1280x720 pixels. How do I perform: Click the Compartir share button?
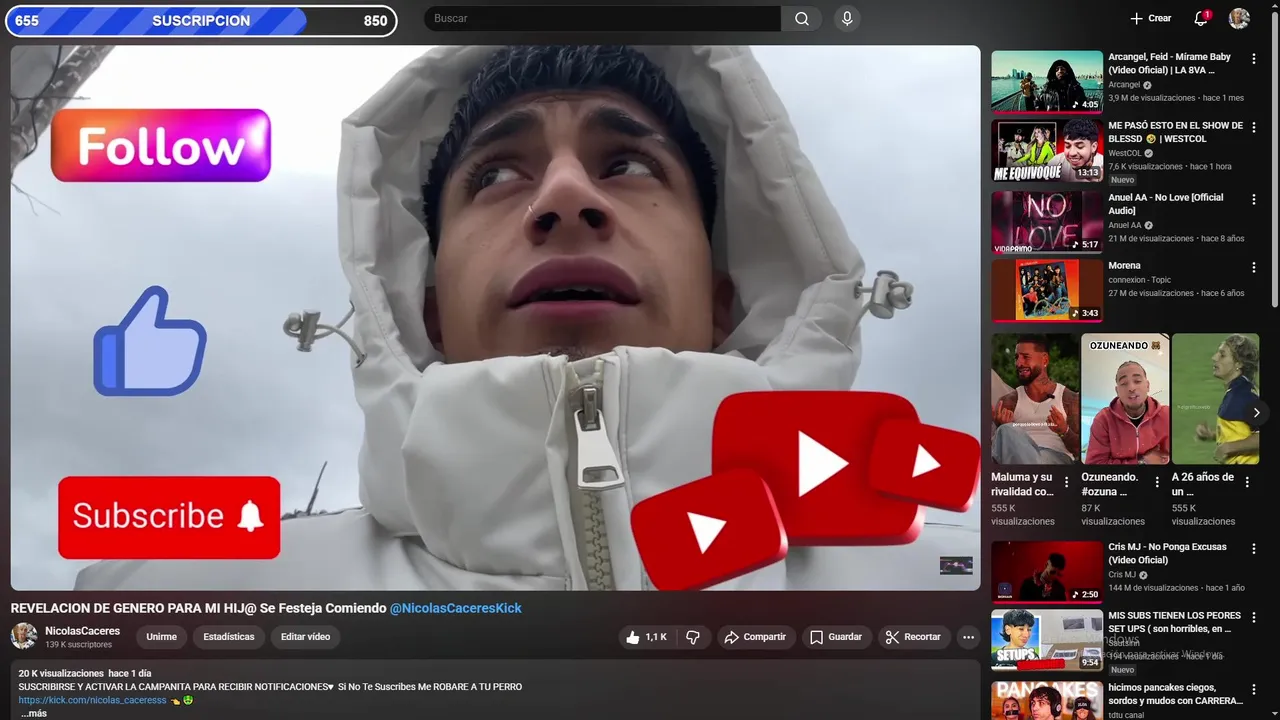pos(755,637)
